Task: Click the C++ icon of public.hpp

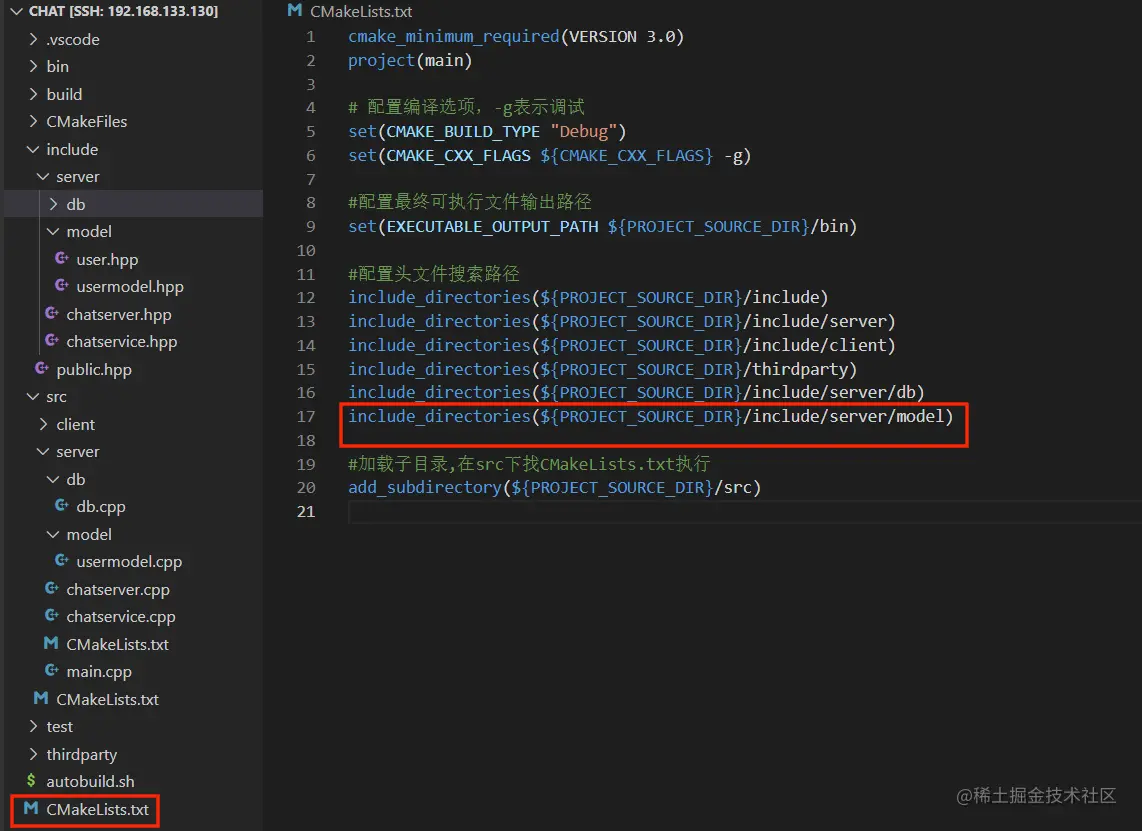Action: (x=42, y=368)
